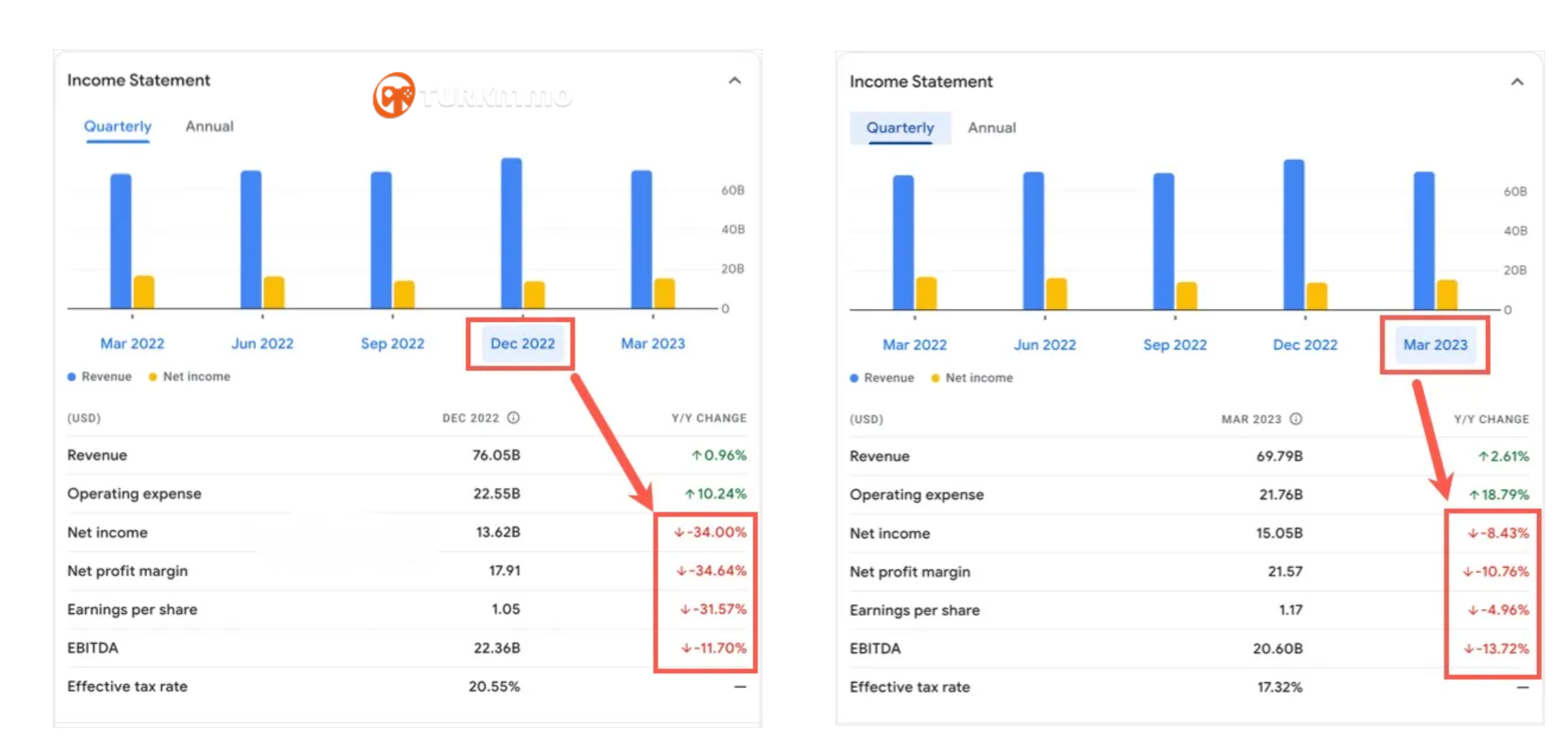Click Mar 2023 yellow net income bar, right chart
The width and height of the screenshot is (1568, 748).
(1447, 294)
